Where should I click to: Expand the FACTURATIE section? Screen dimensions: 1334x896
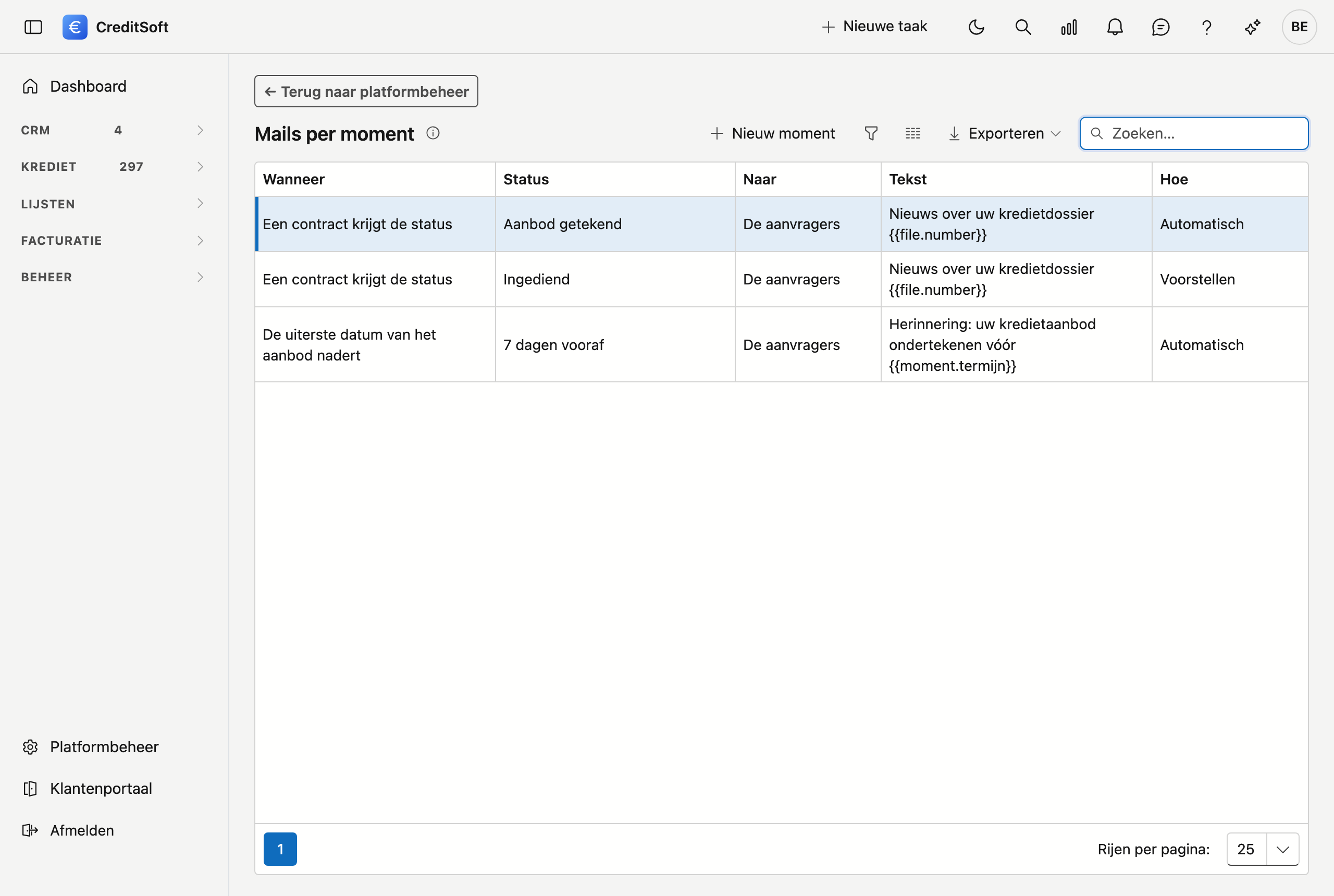[113, 241]
